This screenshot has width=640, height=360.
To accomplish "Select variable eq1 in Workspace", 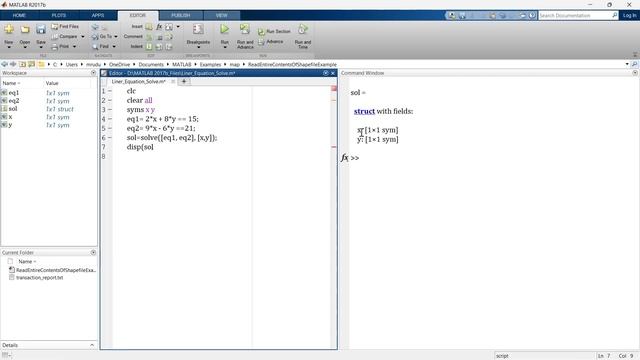I will coord(14,93).
